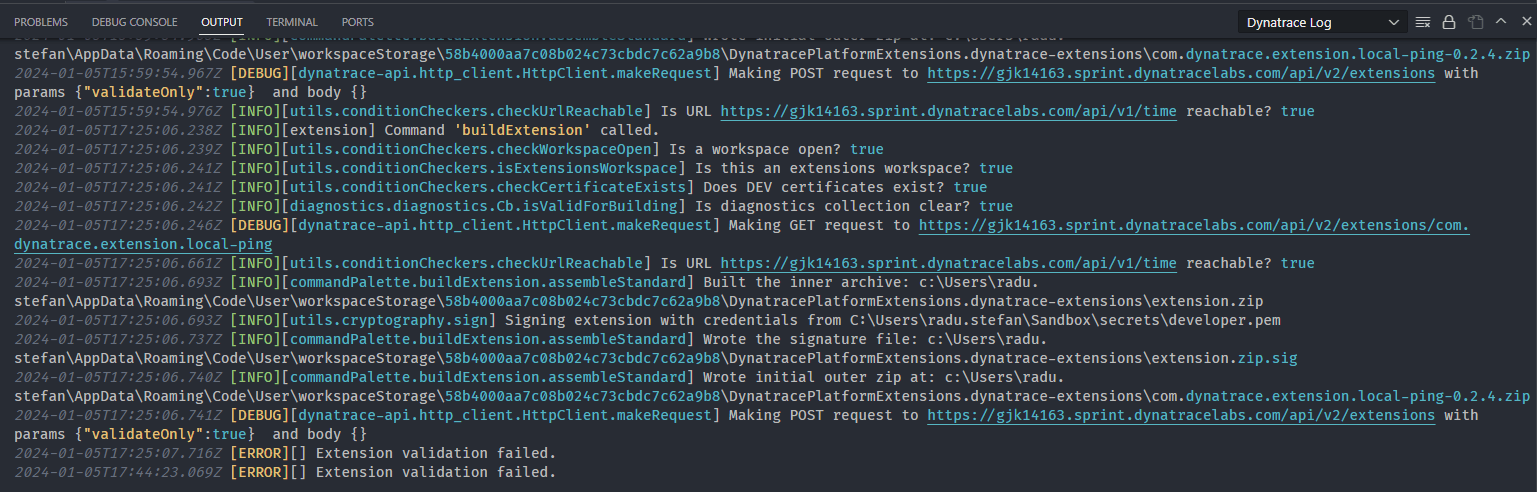This screenshot has height=492, width=1537.
Task: Click the [utils.conditionCheckers.checkWorkspaceOpen] log source
Action: [470, 149]
